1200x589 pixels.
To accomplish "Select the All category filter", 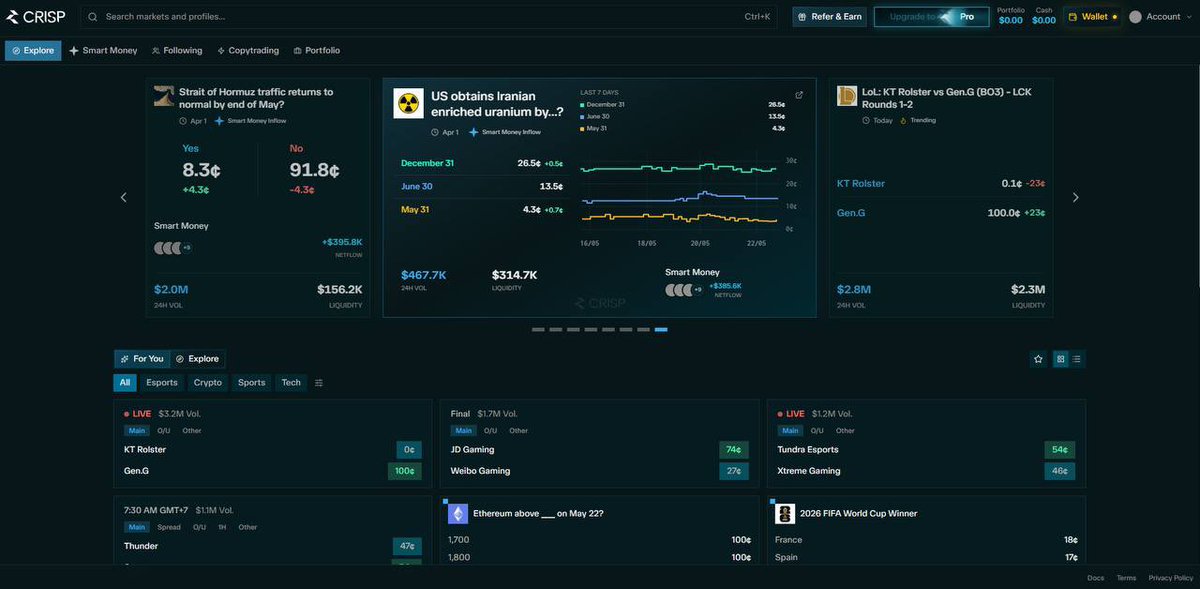I will pos(125,383).
